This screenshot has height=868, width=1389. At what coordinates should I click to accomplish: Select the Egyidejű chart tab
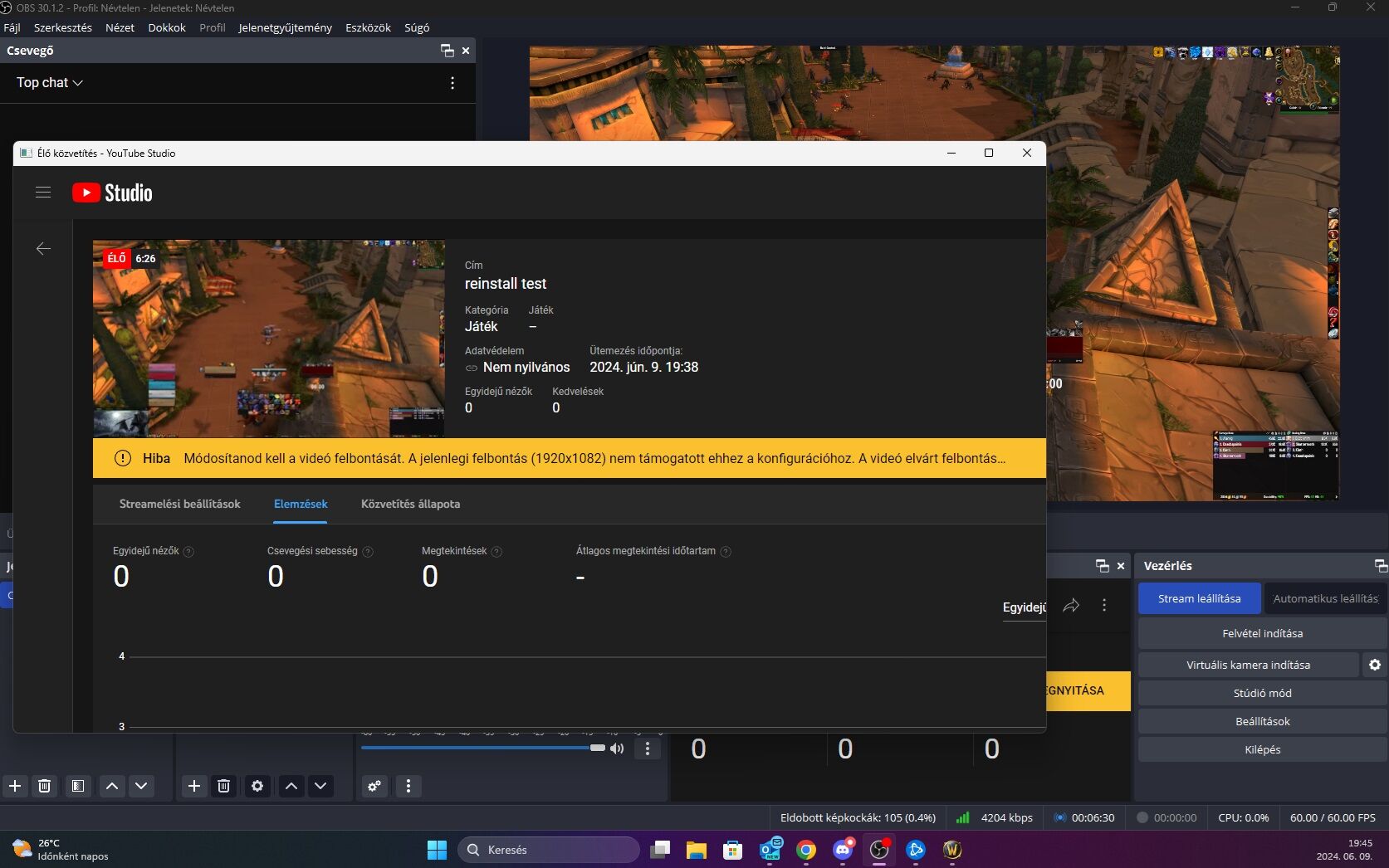click(x=1024, y=607)
